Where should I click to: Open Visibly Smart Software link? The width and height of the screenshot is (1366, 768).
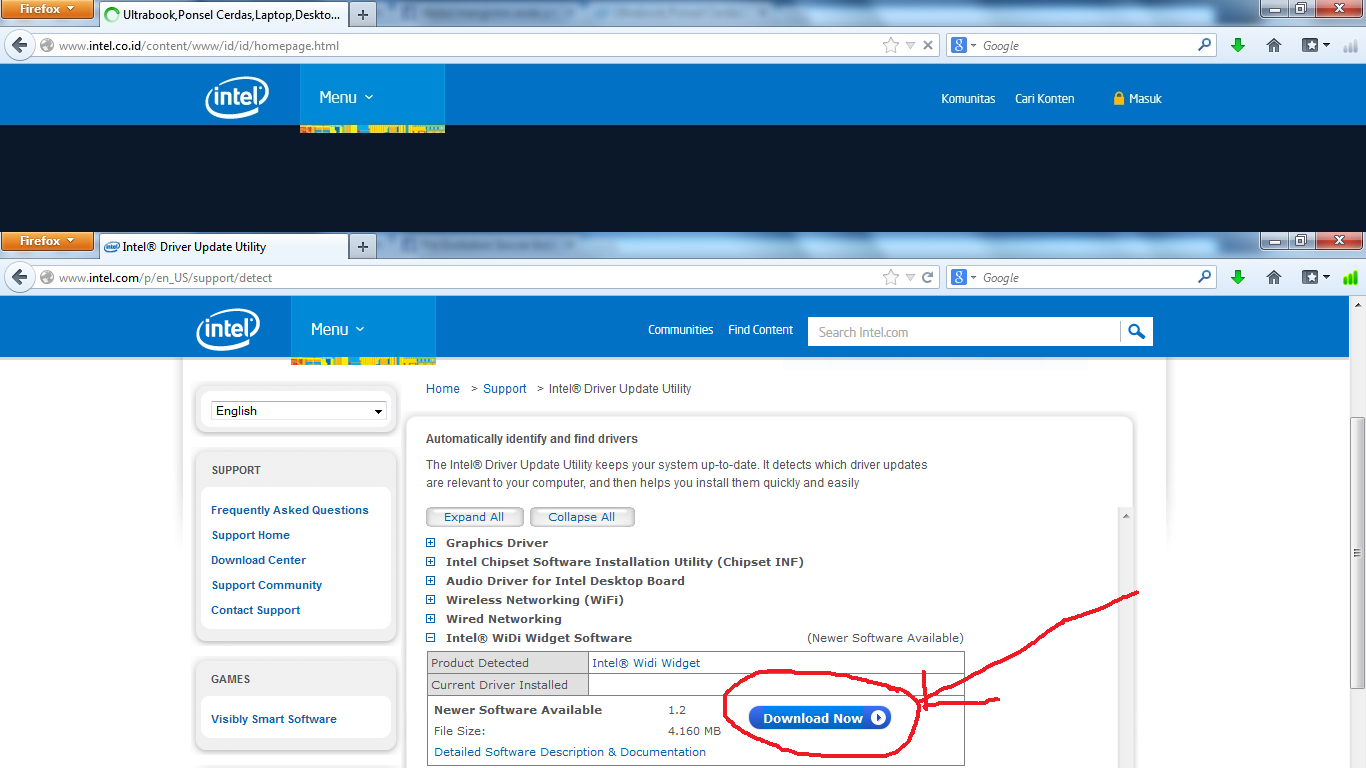coord(274,719)
